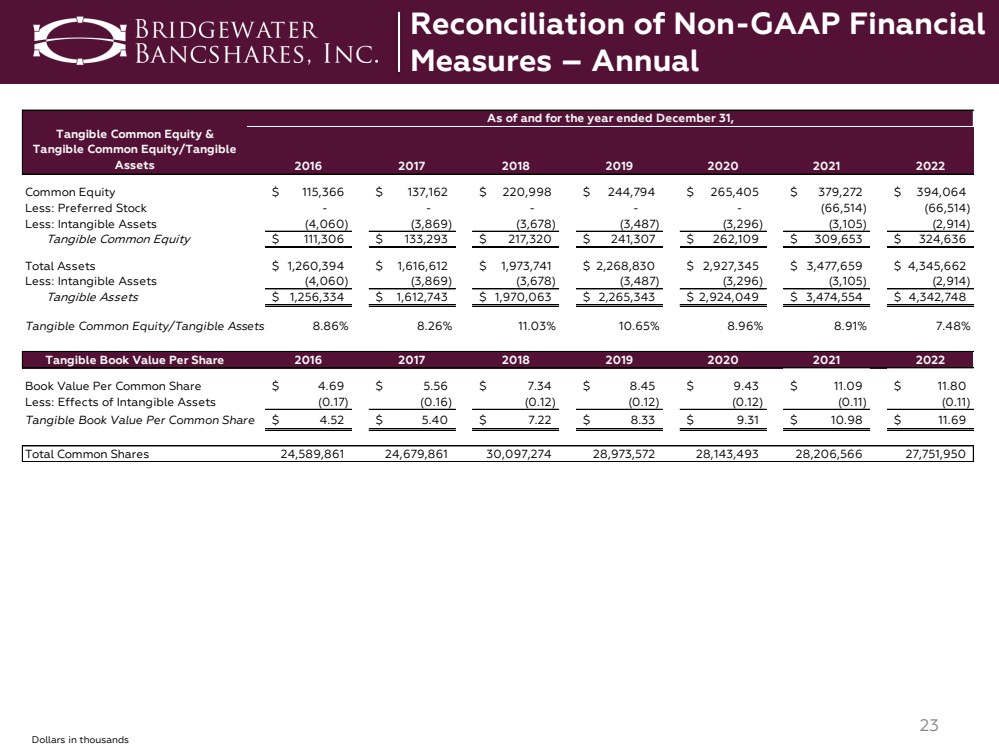The width and height of the screenshot is (999, 750).
Task: Select the Dollars in thousands footnote
Action: pos(81,739)
